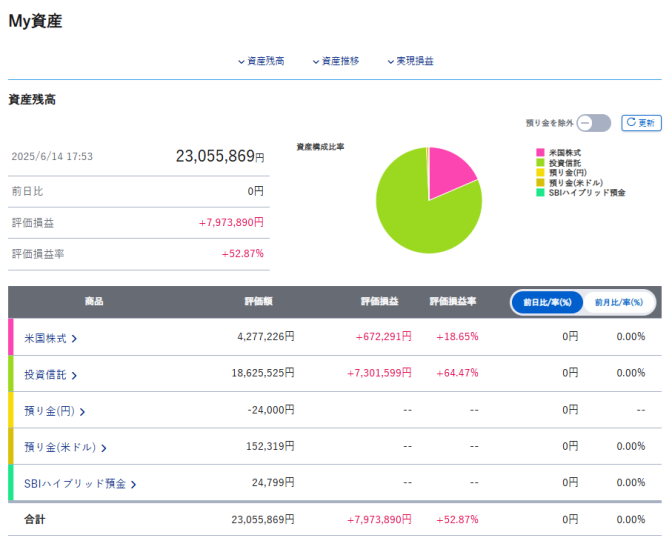Click the yellow 預り金(円) legend swatch

click(x=540, y=173)
